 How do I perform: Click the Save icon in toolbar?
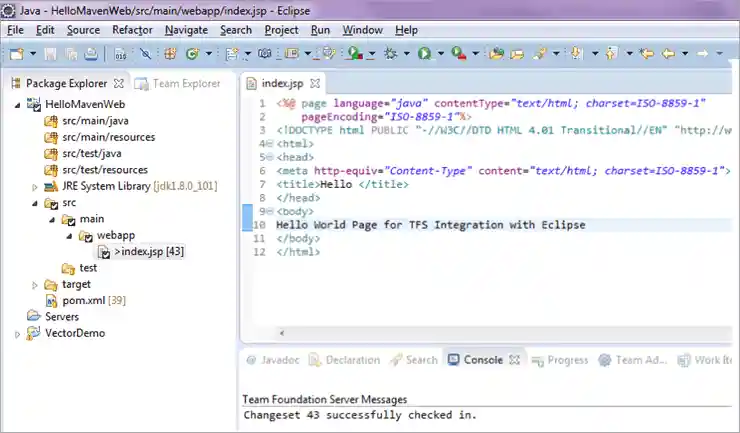tap(50, 53)
